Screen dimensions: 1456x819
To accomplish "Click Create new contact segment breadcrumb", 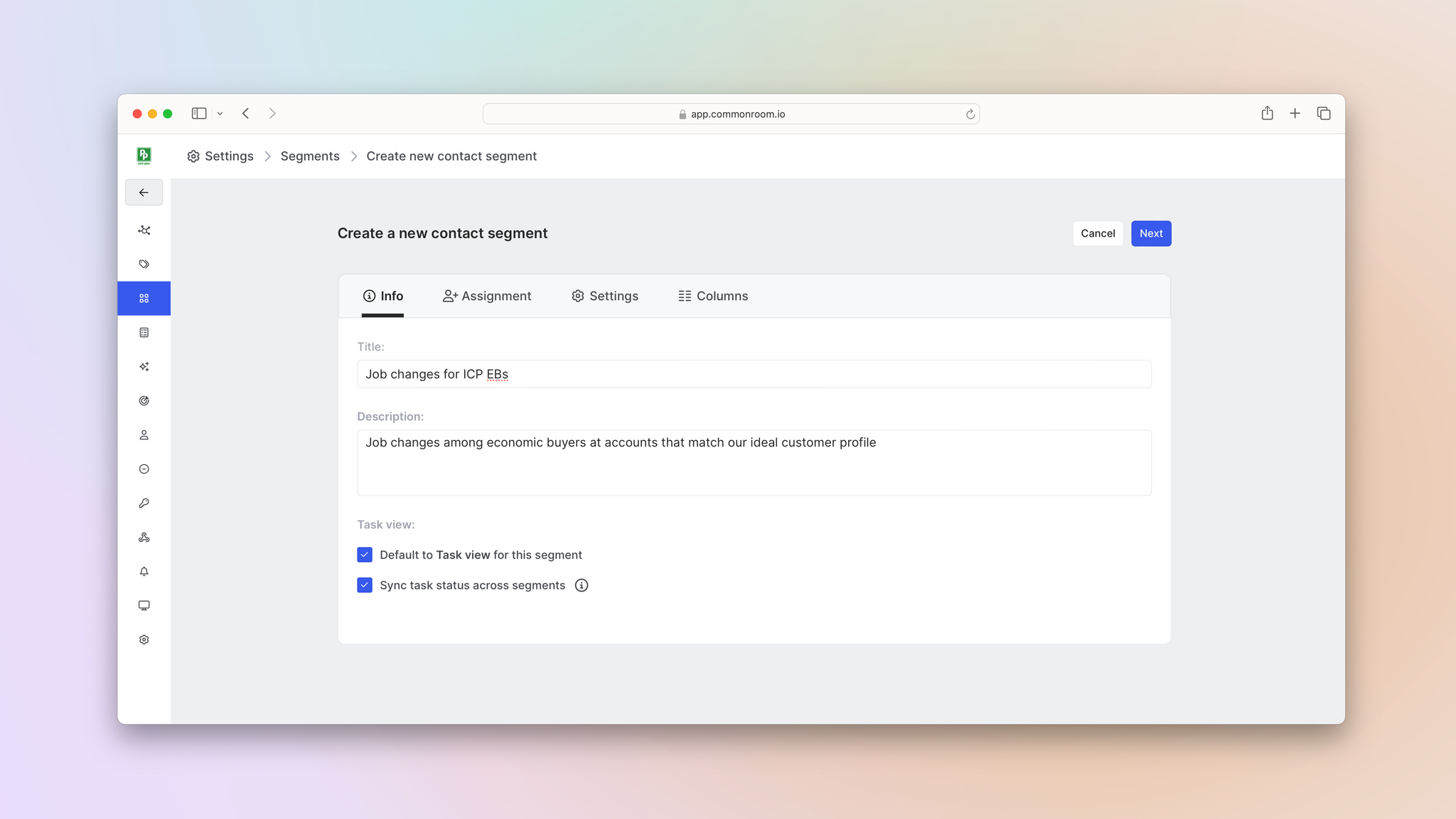I will click(x=451, y=156).
